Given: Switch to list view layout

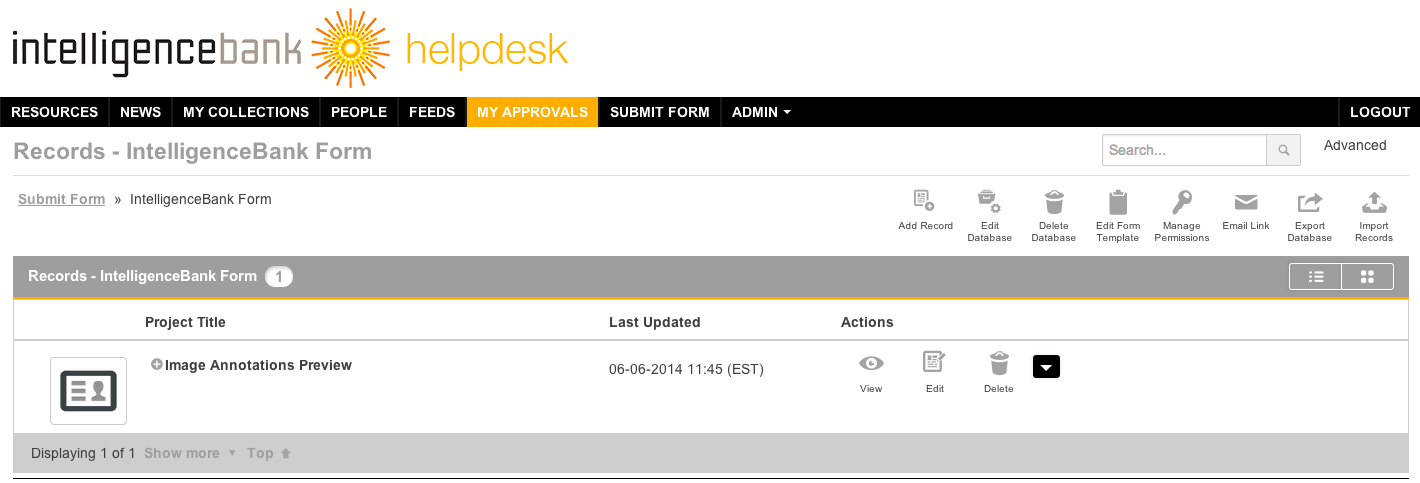Looking at the screenshot, I should pos(1316,277).
